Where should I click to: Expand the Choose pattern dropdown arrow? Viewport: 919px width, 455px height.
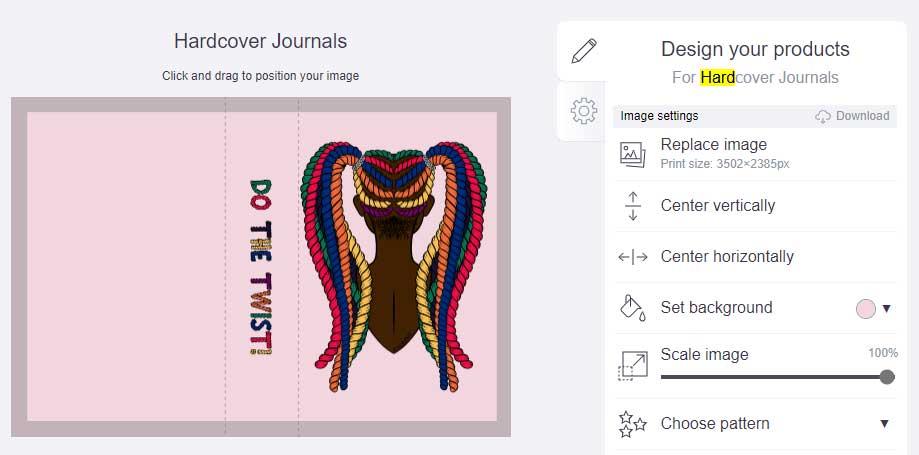coord(885,424)
